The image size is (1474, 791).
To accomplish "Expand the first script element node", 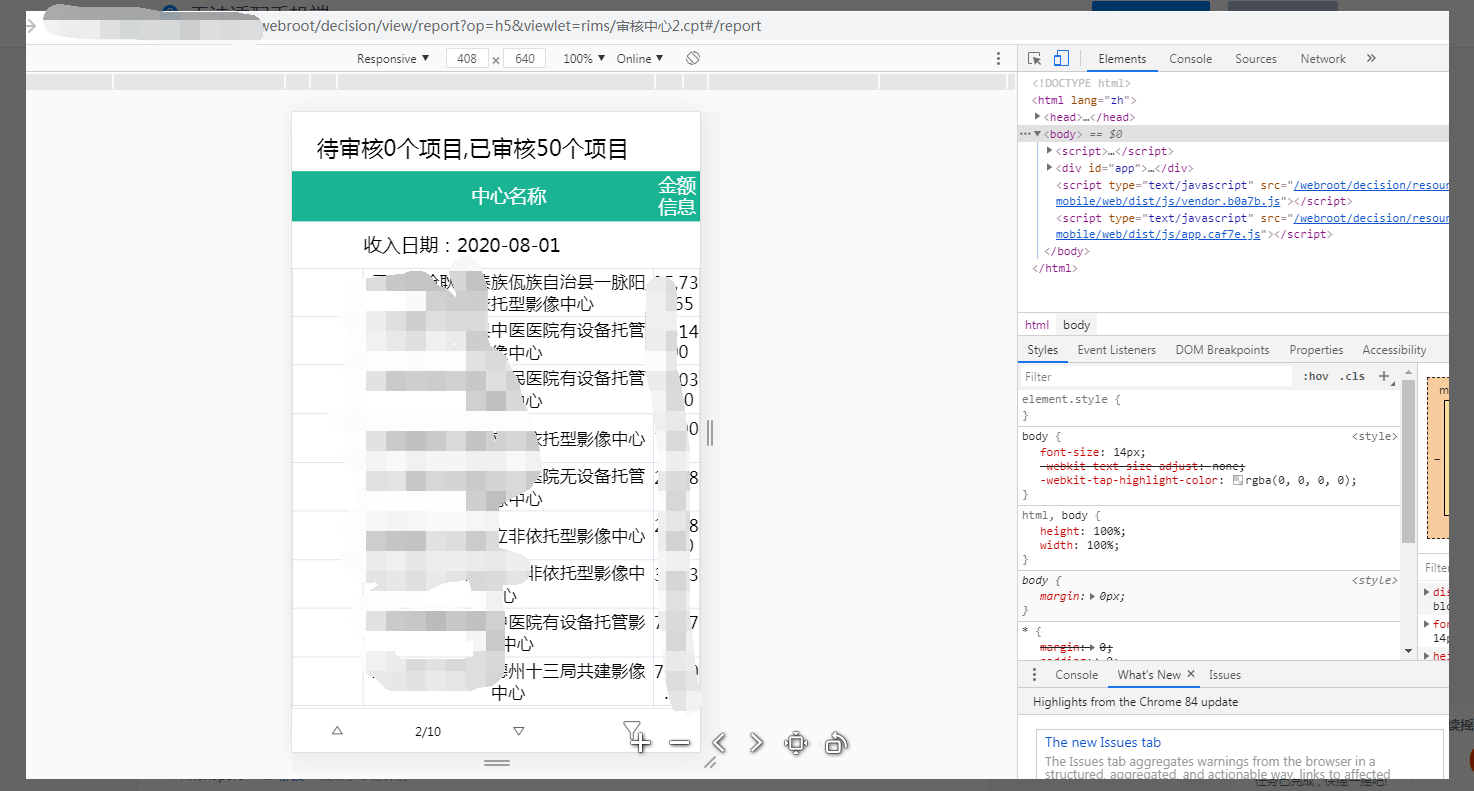I will [1049, 151].
